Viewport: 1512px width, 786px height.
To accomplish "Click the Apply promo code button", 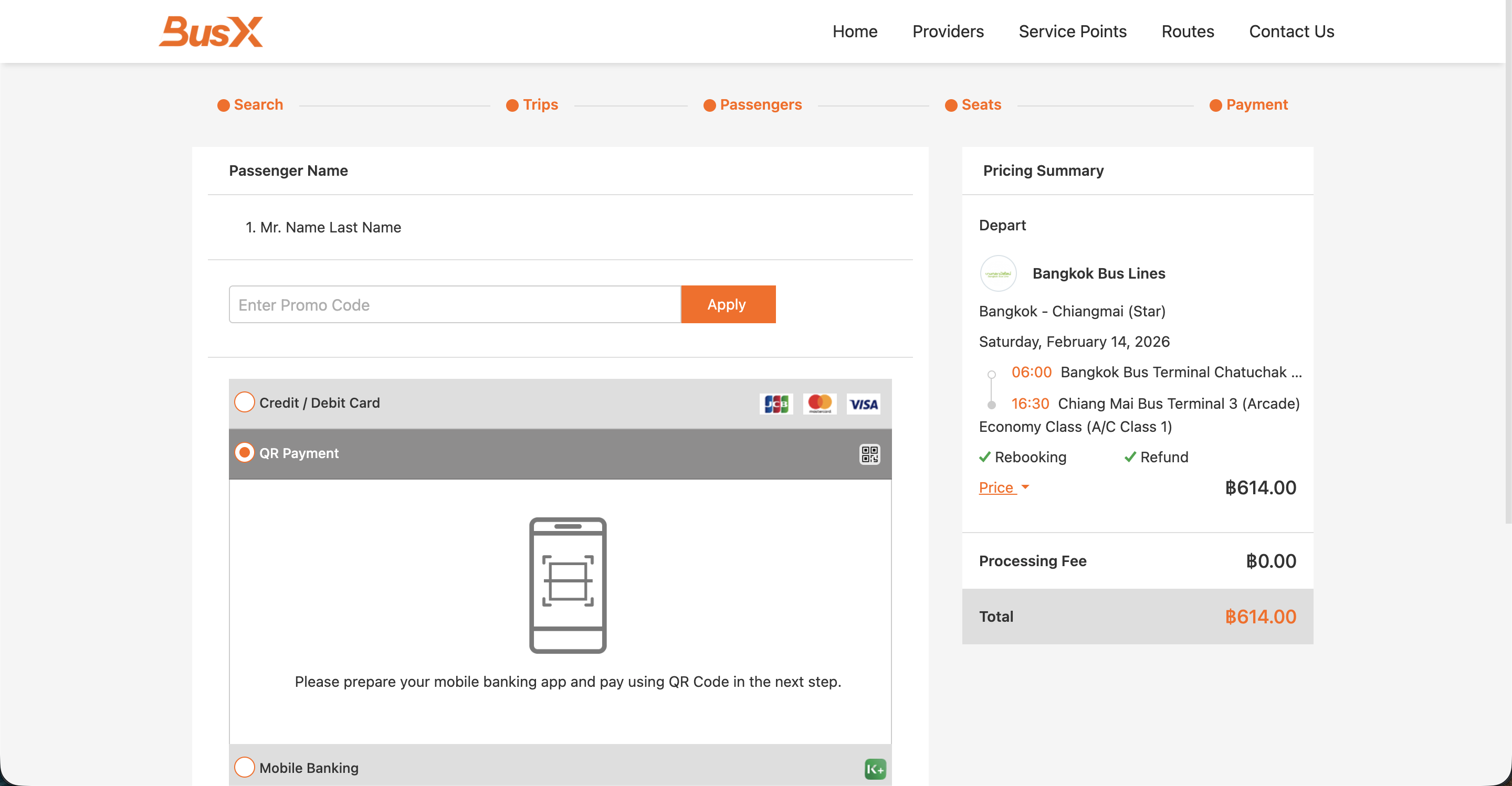I will click(727, 304).
